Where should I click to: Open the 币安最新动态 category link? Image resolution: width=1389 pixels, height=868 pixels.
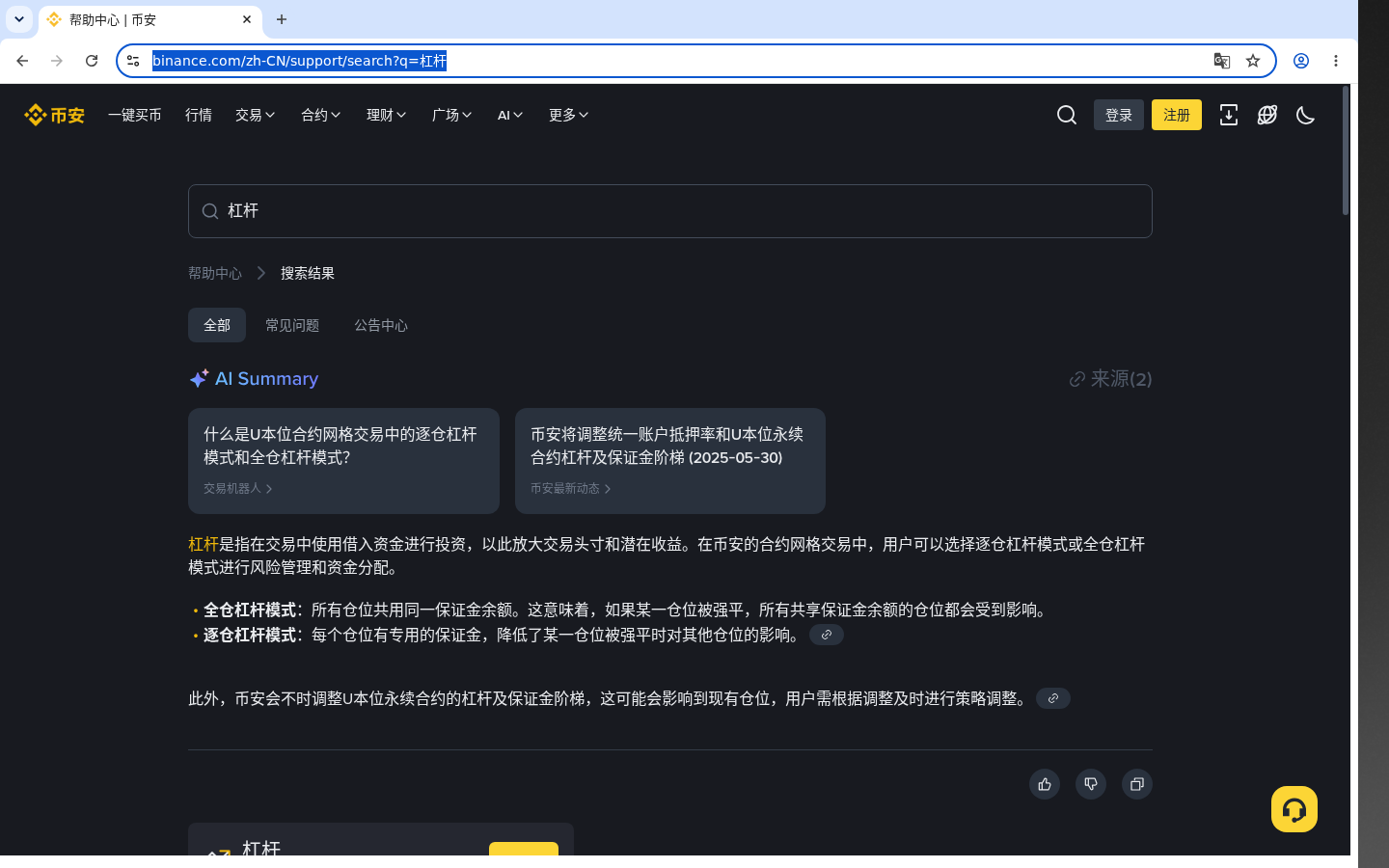tap(571, 489)
